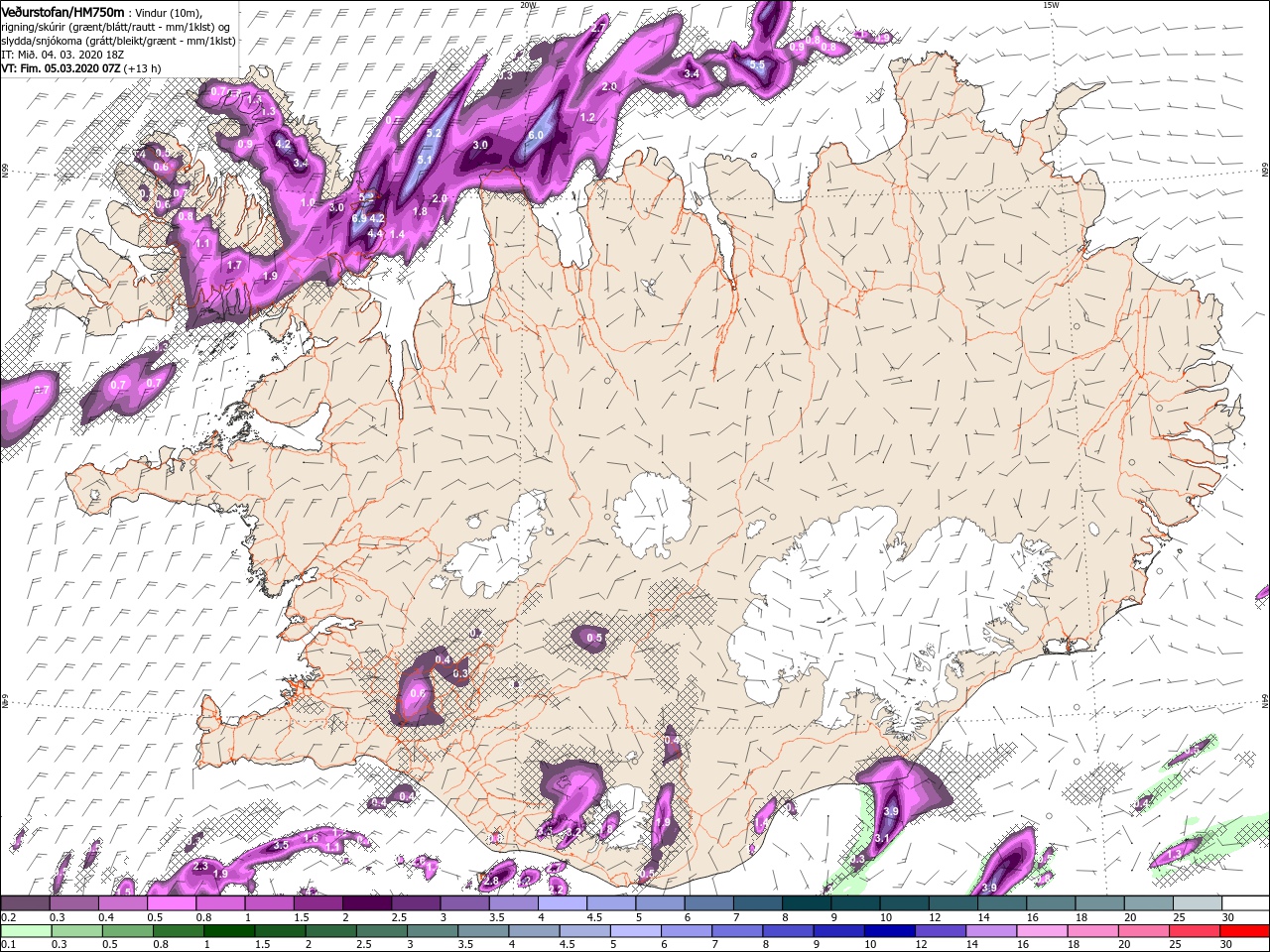Click the 5.1 precipitation value label

(x=425, y=160)
